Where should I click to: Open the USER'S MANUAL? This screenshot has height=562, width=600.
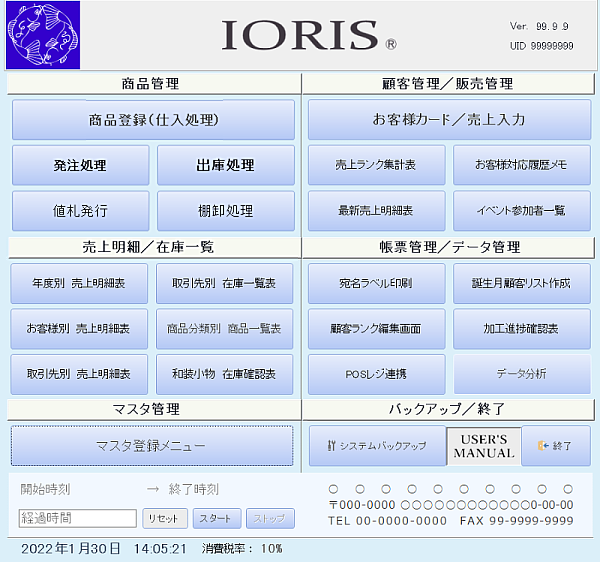click(x=484, y=446)
